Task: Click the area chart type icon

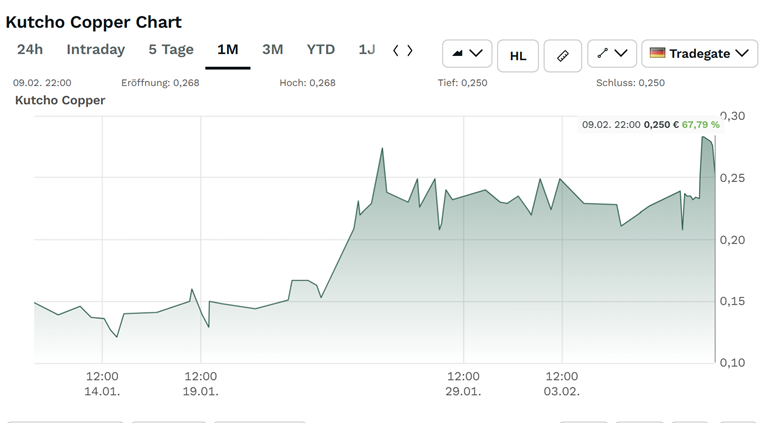Action: pyautogui.click(x=459, y=54)
